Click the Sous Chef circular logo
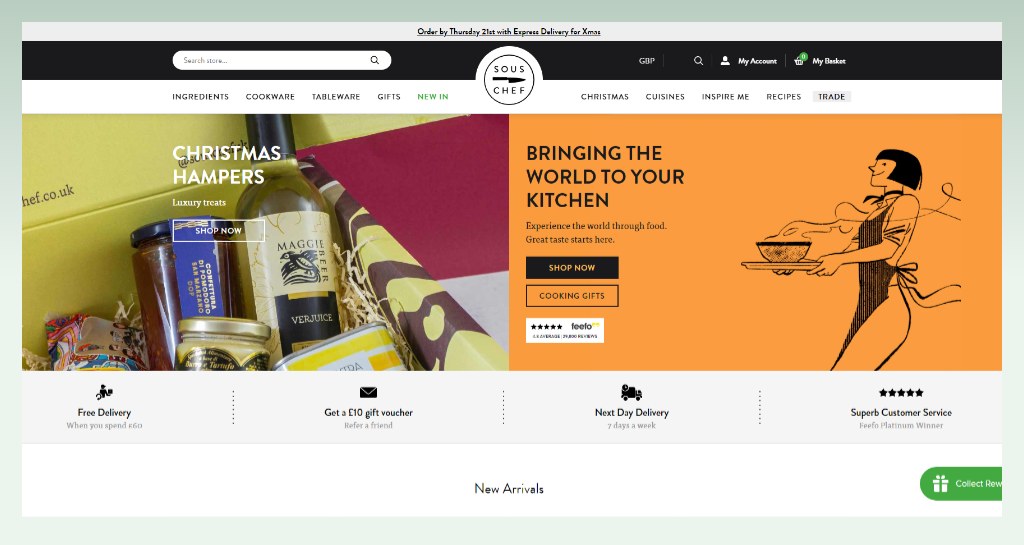Screen dimensions: 1024x545 tap(509, 80)
